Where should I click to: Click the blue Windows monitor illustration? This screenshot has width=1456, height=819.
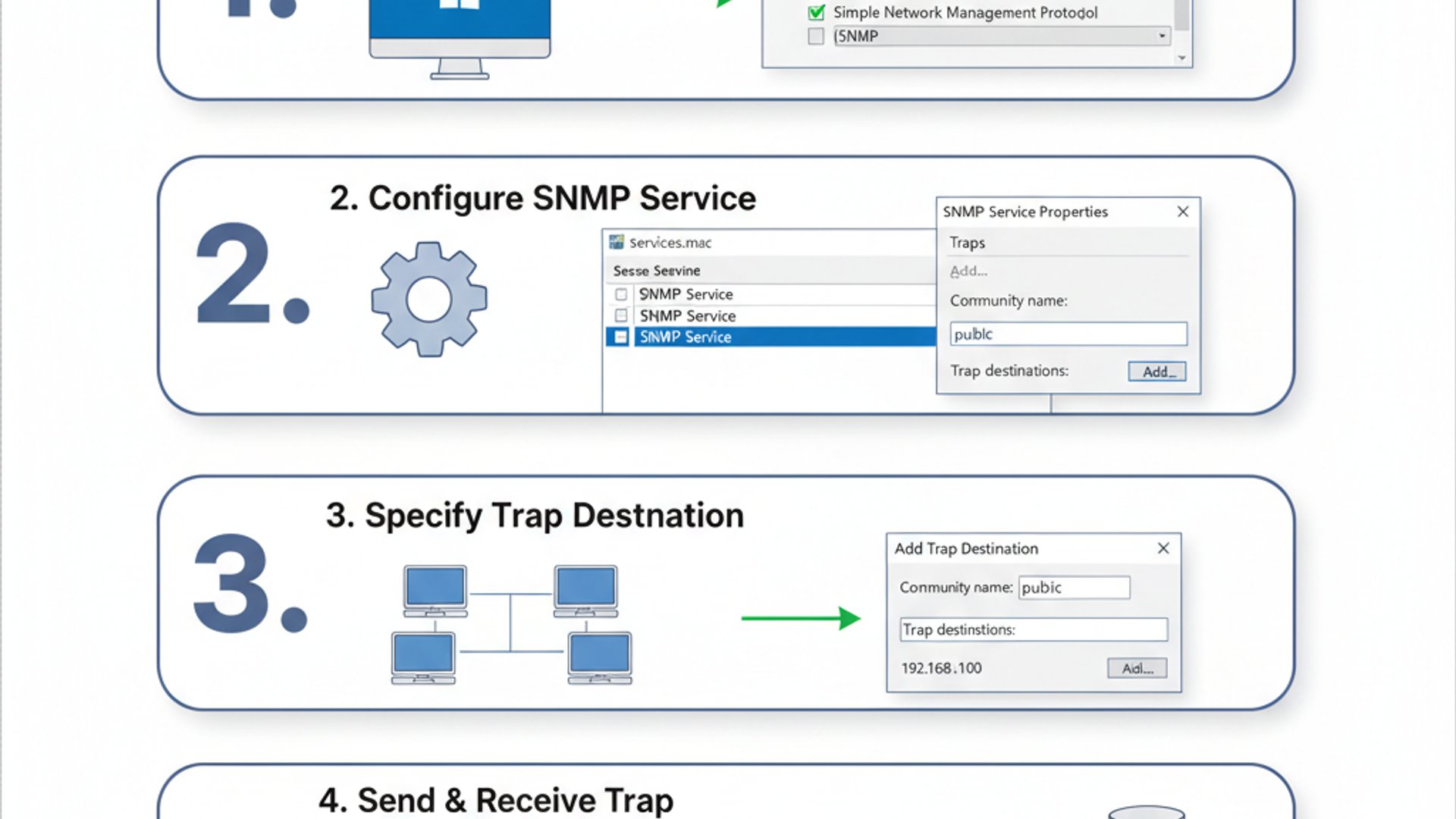point(460,38)
